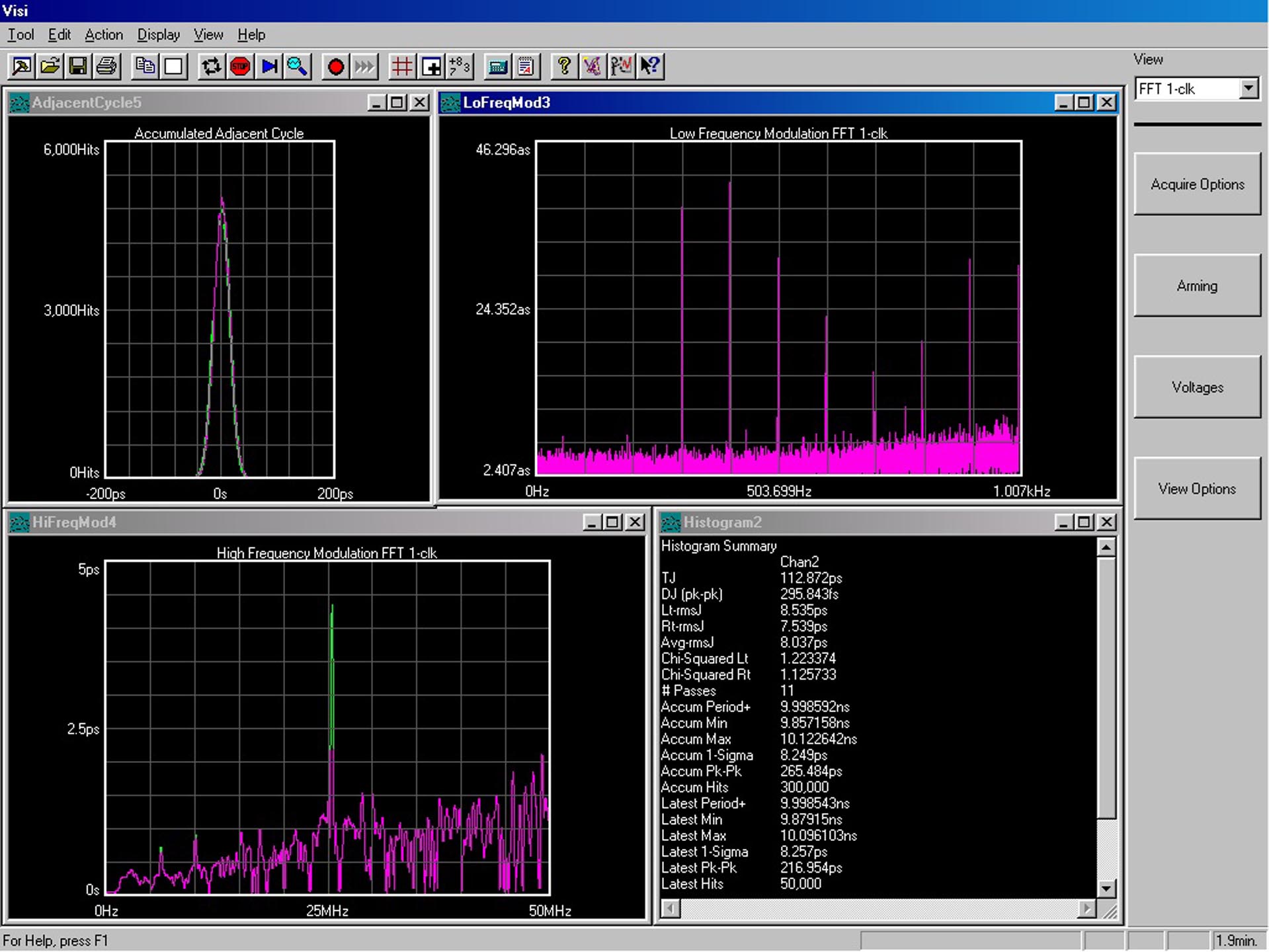The image size is (1269, 952).
Task: Click the TJ value 112.872ps
Action: click(811, 578)
